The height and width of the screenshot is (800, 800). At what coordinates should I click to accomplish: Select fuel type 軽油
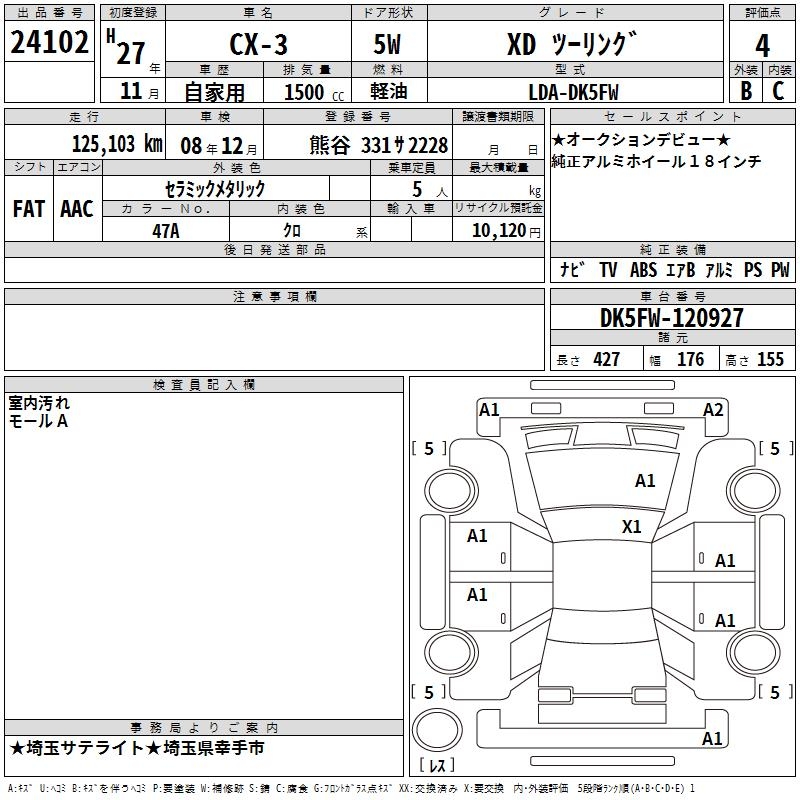pyautogui.click(x=389, y=91)
